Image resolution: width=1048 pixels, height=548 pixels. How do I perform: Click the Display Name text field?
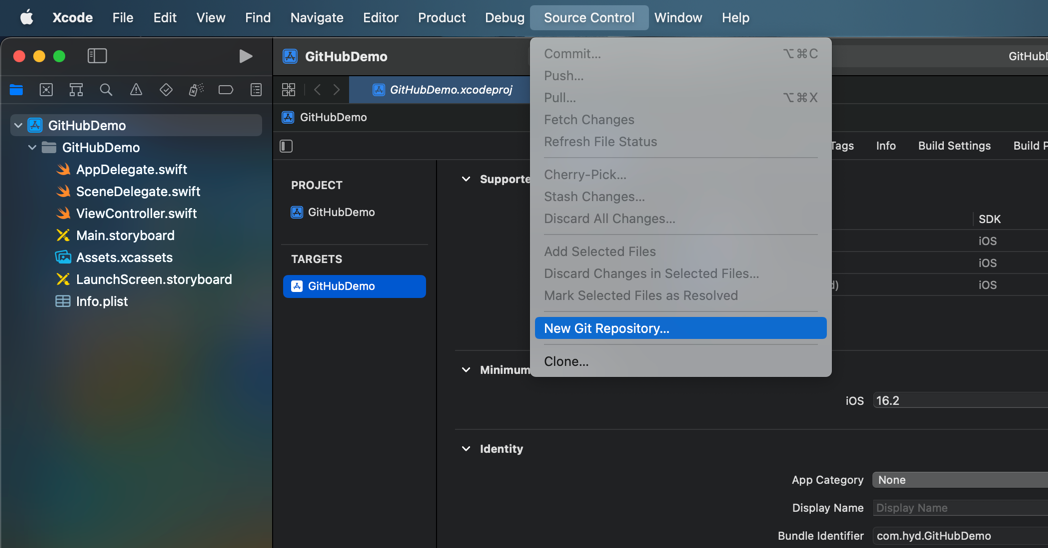[958, 508]
